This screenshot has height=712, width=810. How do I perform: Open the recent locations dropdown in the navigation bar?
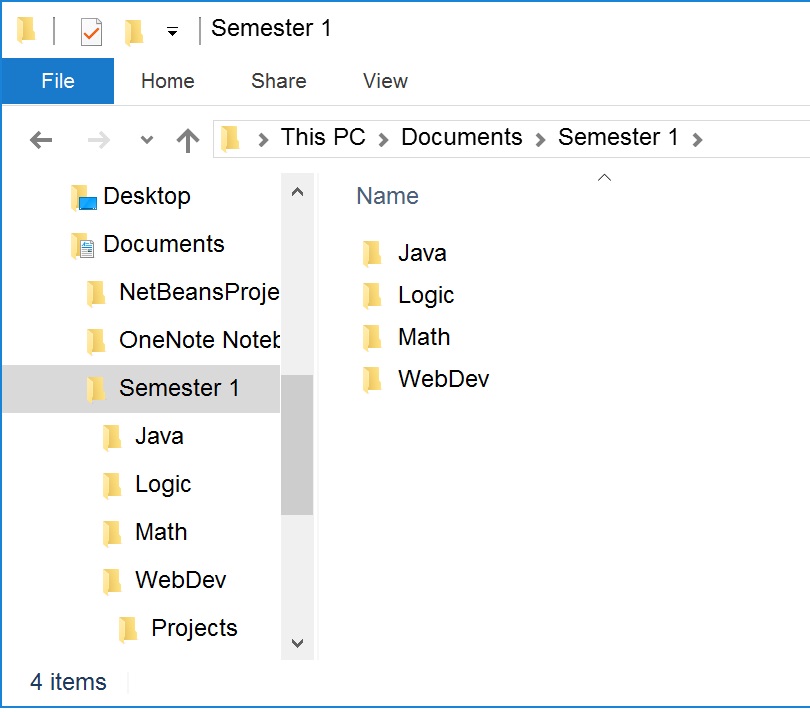coord(145,140)
